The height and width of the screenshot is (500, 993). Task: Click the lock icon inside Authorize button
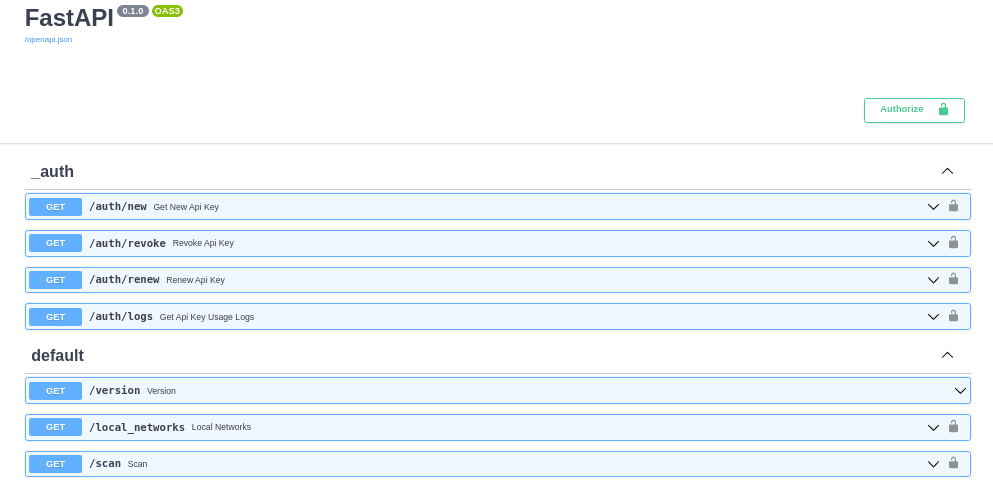[x=943, y=109]
